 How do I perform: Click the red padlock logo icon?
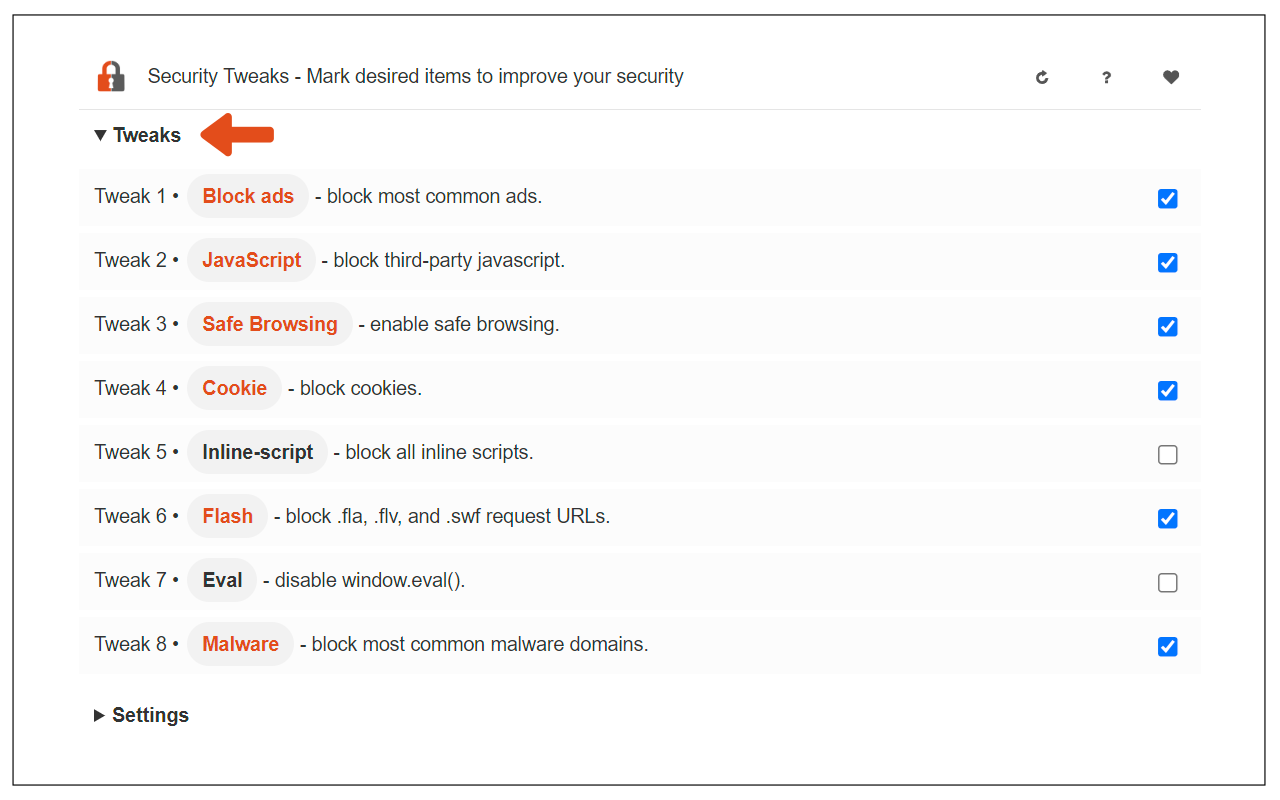click(x=111, y=75)
